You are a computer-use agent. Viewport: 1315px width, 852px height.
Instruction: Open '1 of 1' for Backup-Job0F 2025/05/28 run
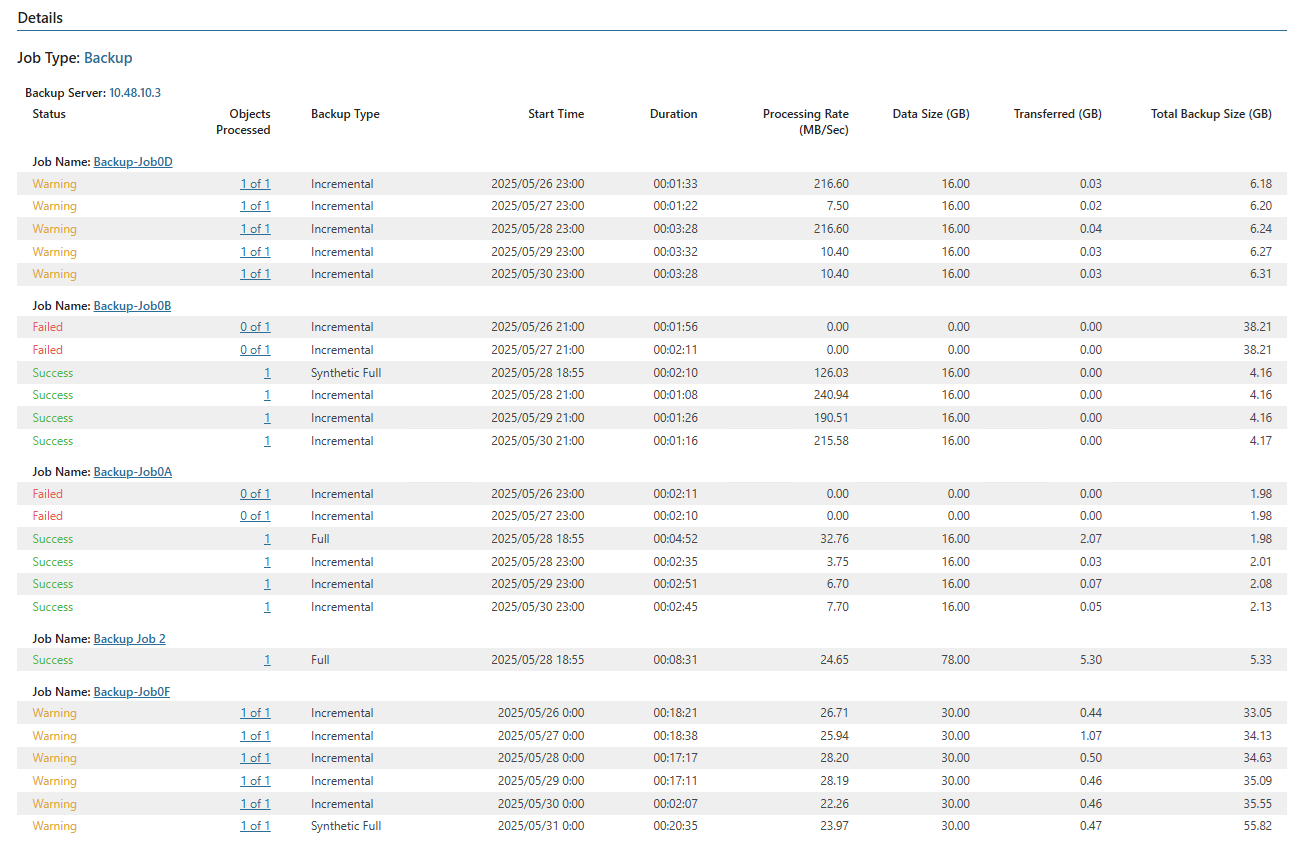(255, 758)
